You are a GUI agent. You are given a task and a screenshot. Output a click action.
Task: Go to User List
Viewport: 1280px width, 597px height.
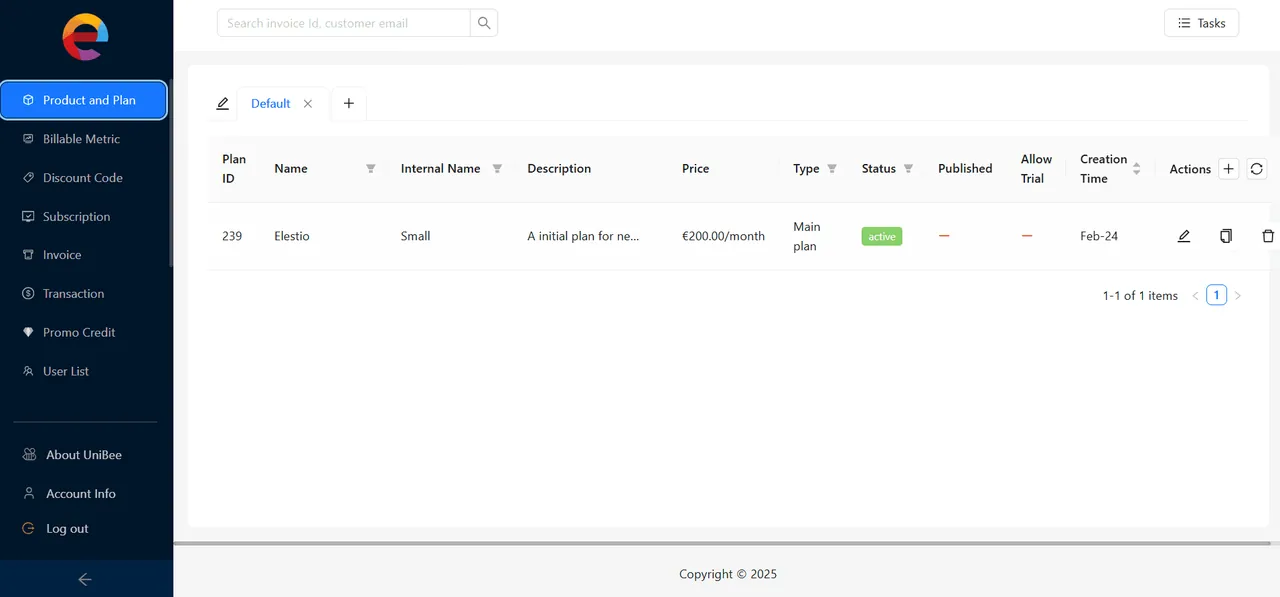(x=83, y=371)
